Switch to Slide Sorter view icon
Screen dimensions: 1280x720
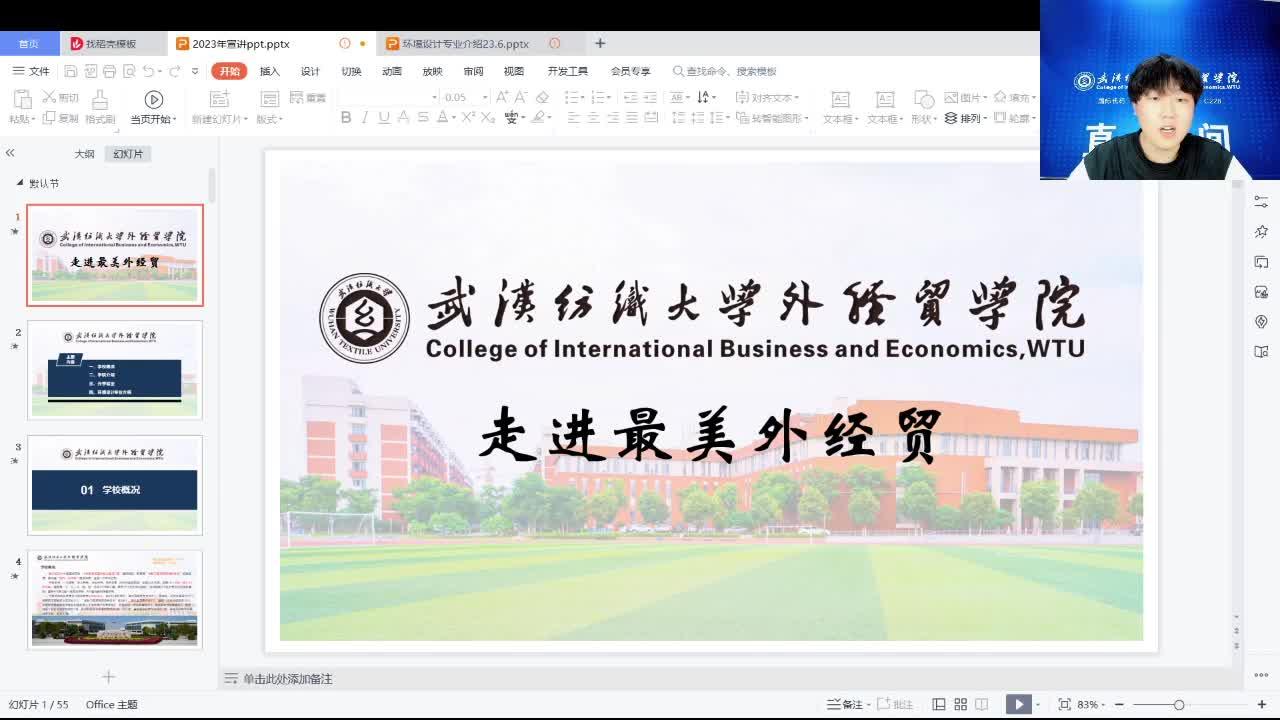[960, 704]
